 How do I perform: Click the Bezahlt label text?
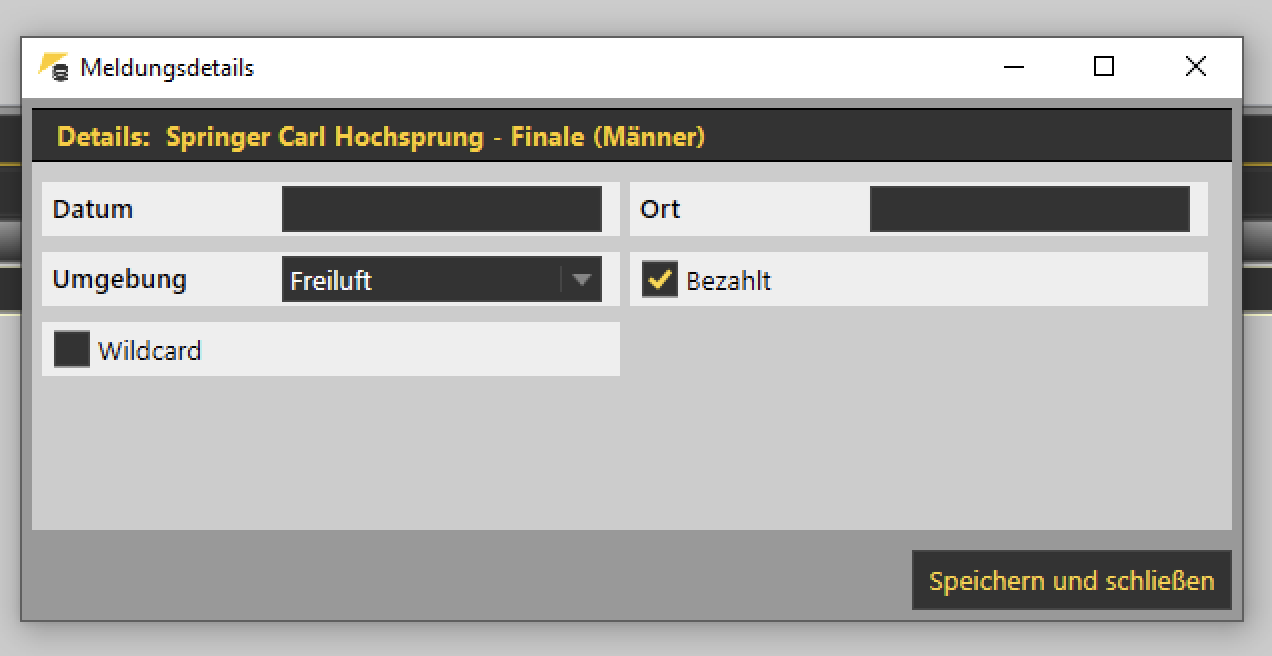click(x=728, y=281)
